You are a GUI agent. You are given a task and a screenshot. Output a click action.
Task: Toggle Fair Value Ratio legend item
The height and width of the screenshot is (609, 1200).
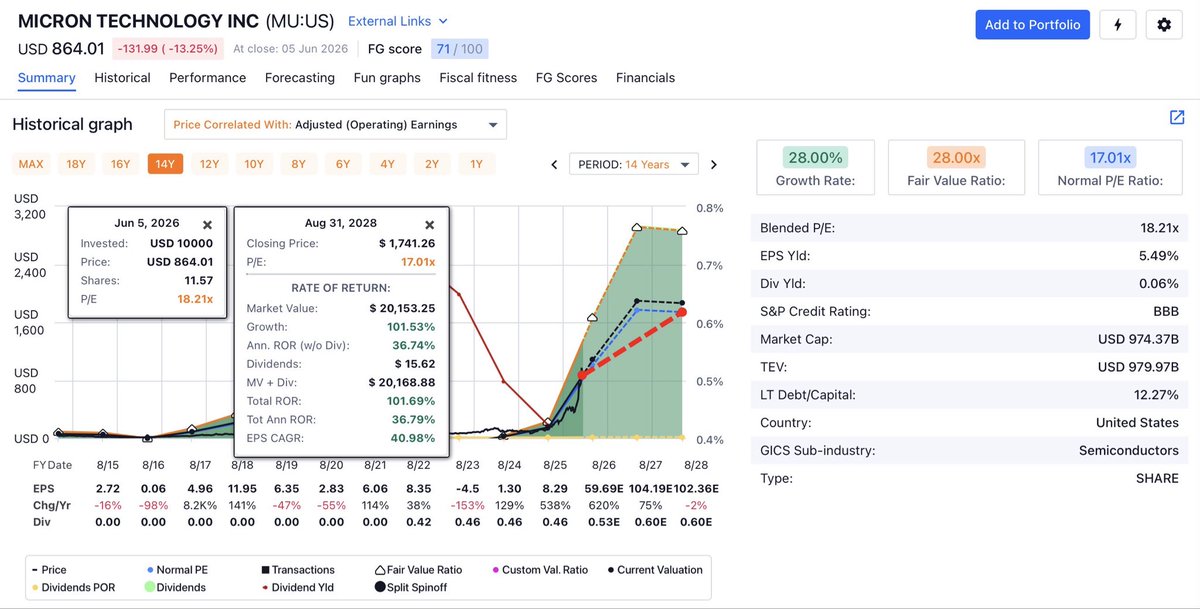pos(418,570)
